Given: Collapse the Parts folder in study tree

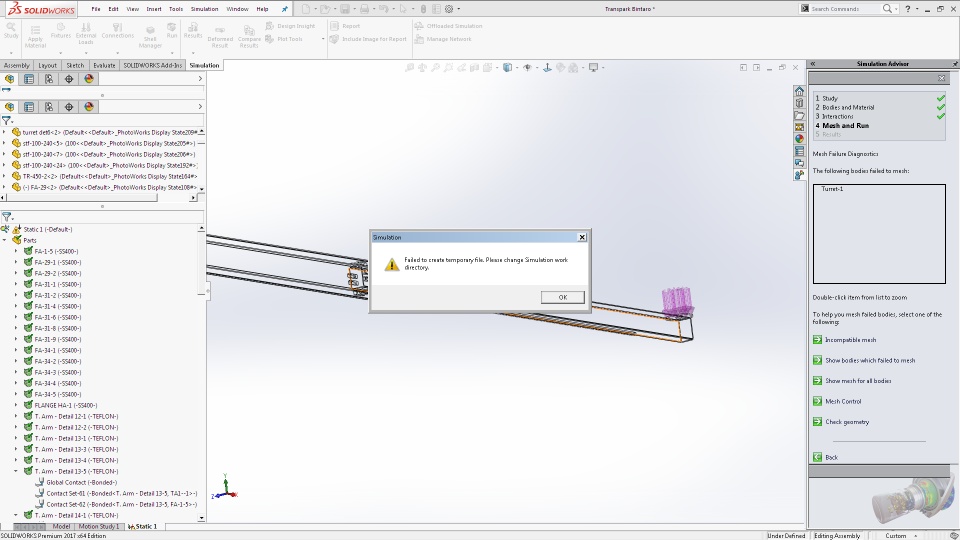Looking at the screenshot, I should pos(5,241).
